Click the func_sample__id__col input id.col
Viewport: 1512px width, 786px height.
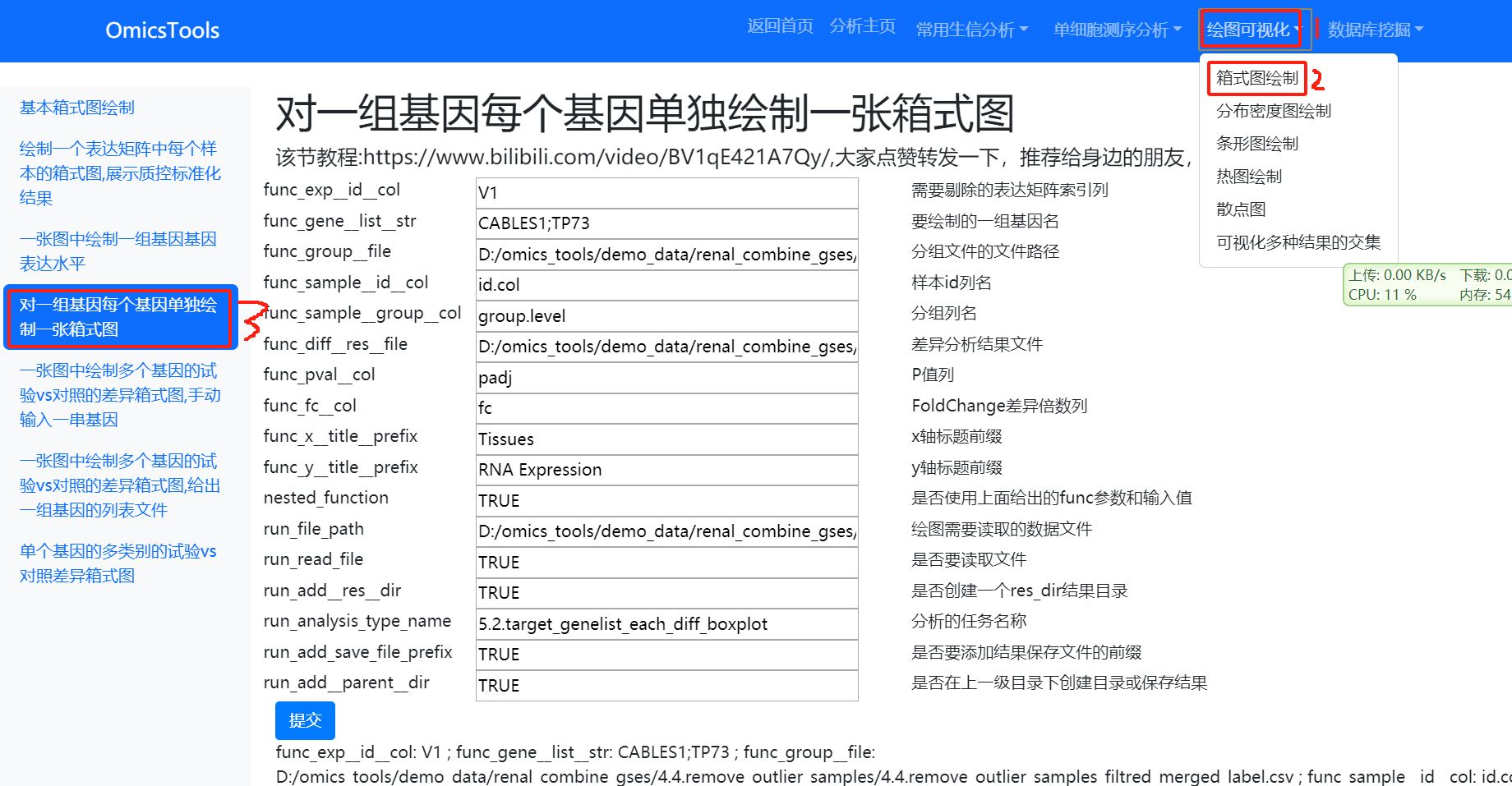(x=666, y=285)
